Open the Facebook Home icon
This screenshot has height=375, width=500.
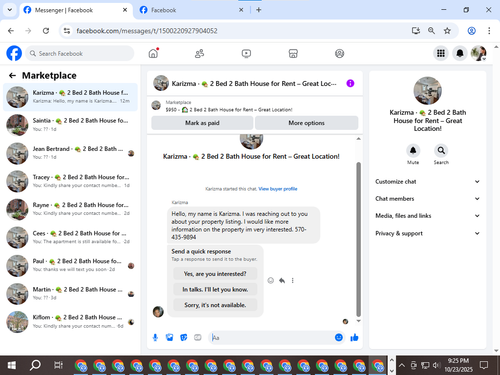[153, 54]
